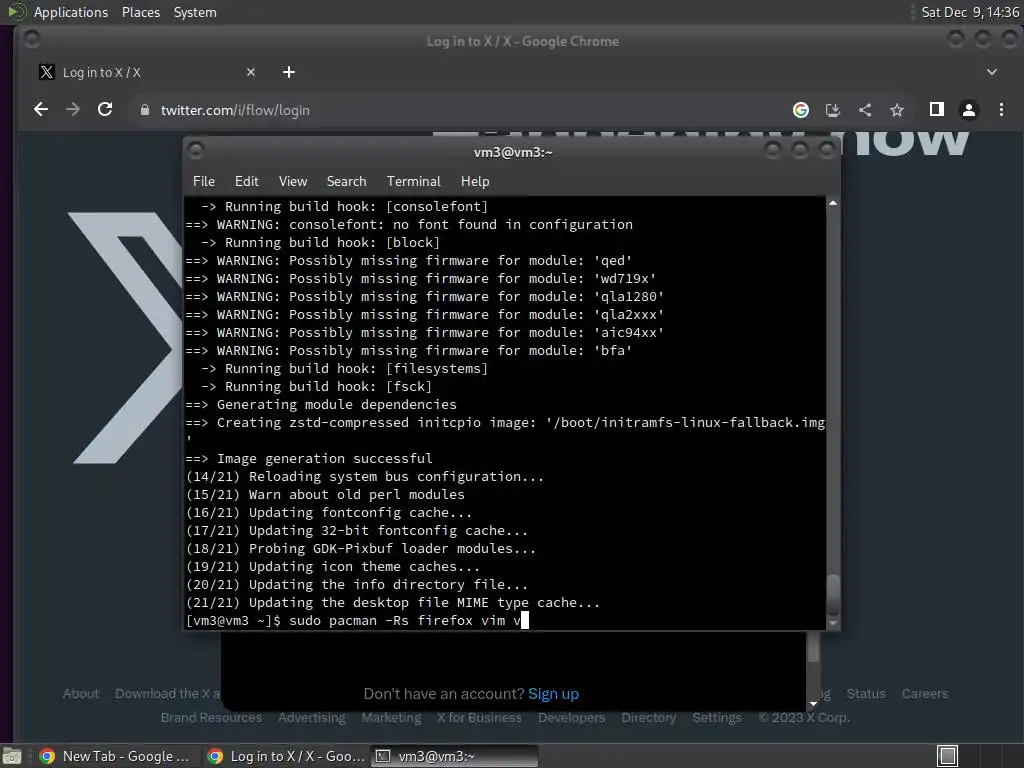Open the Careers footer link

coord(925,694)
